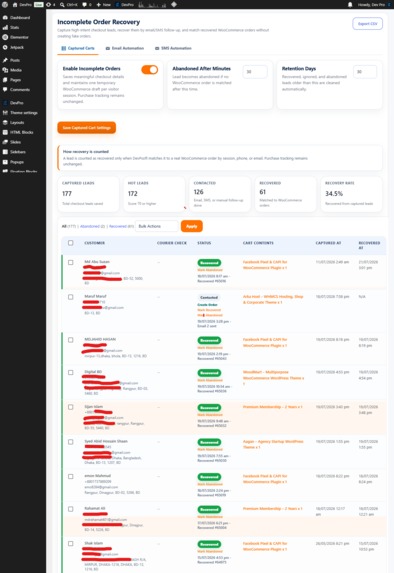Check the MOJAHID HASAN row checkbox
This screenshot has height=573, width=394.
[71, 340]
